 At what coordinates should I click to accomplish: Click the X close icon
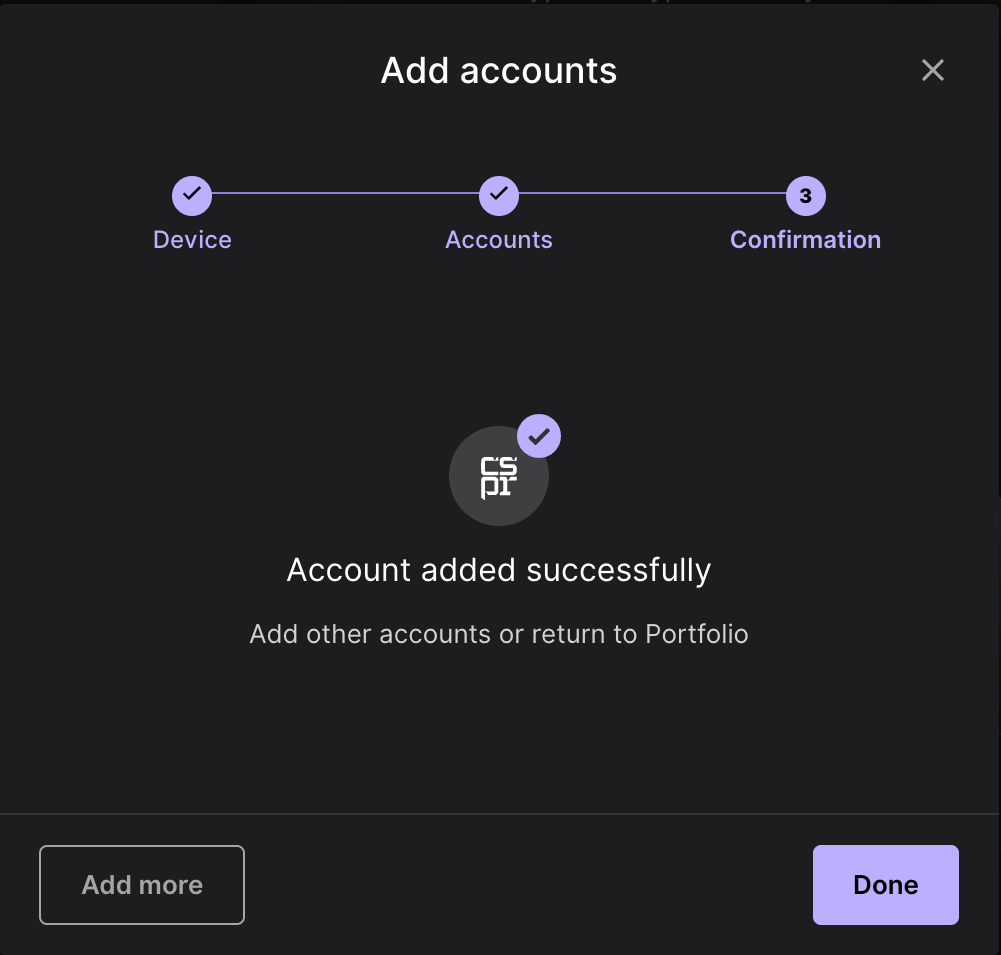point(933,70)
